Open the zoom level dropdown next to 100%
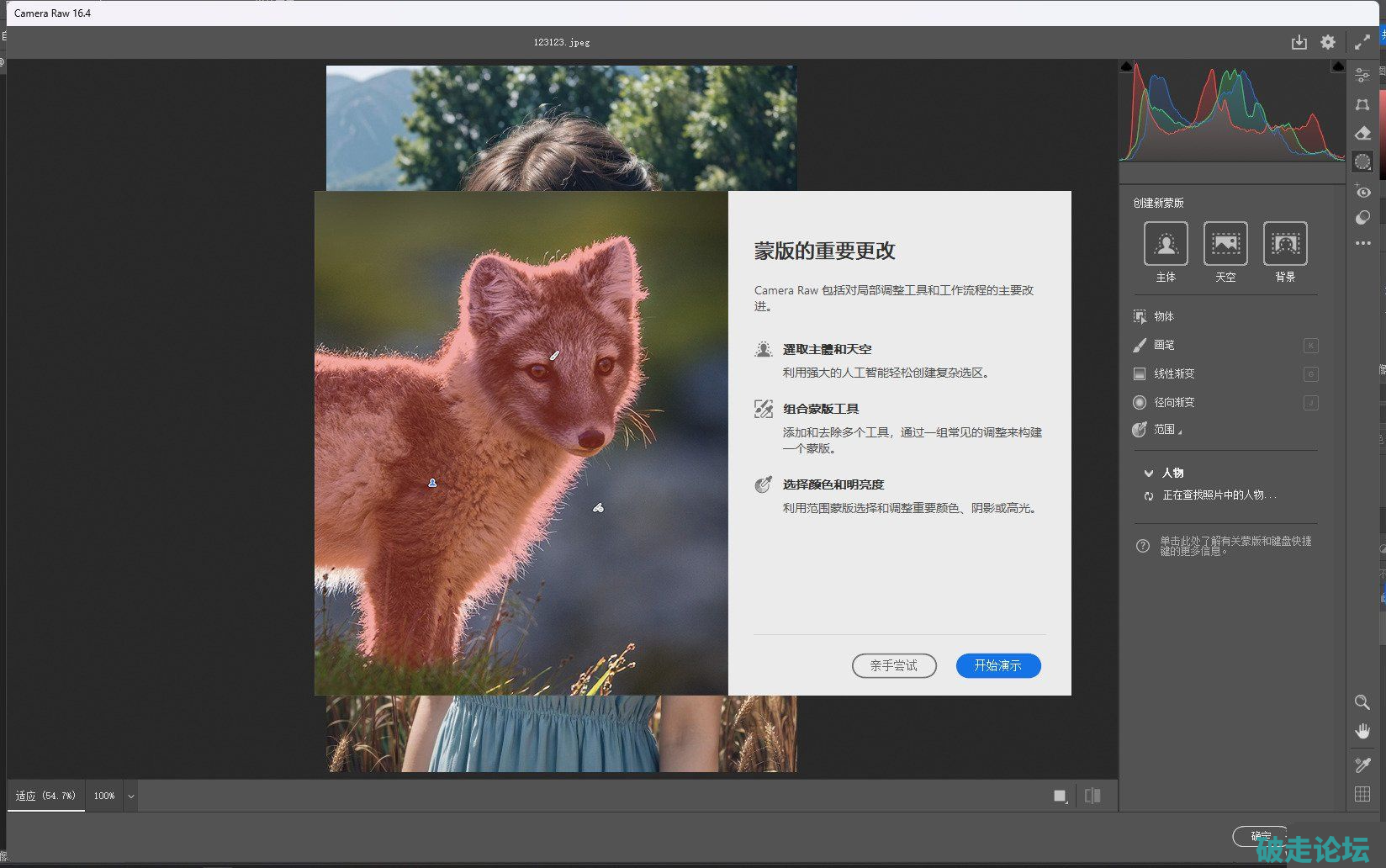Screen dimensions: 1386x868 [130, 796]
